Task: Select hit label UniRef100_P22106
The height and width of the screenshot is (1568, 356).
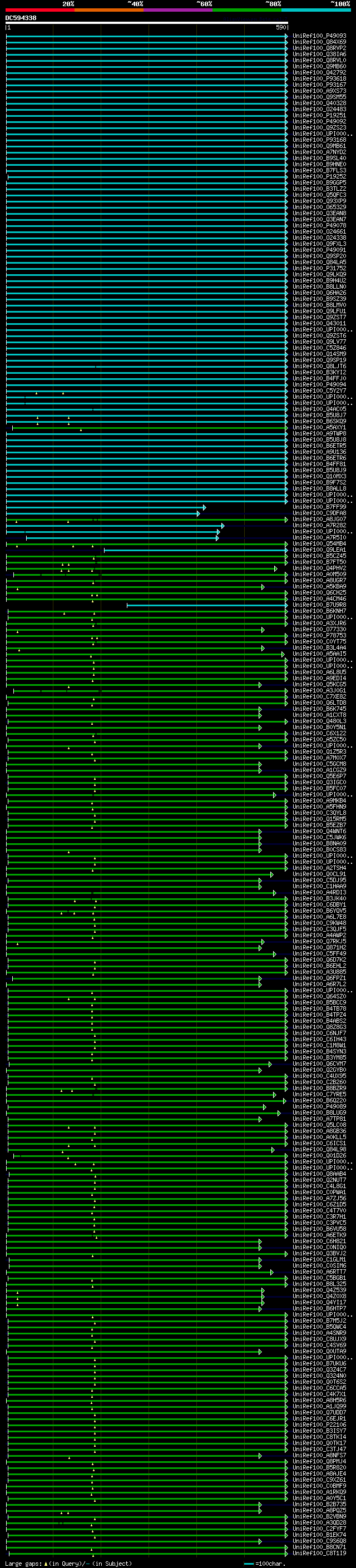Action: coord(319,1425)
